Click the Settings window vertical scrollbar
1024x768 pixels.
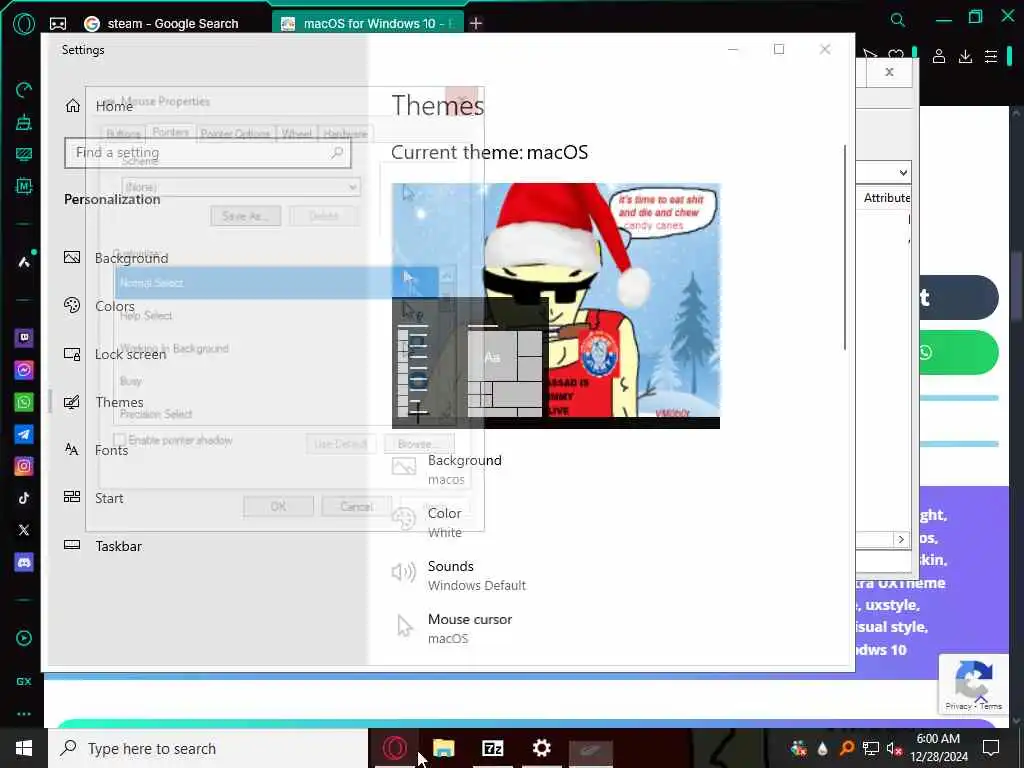click(x=845, y=247)
